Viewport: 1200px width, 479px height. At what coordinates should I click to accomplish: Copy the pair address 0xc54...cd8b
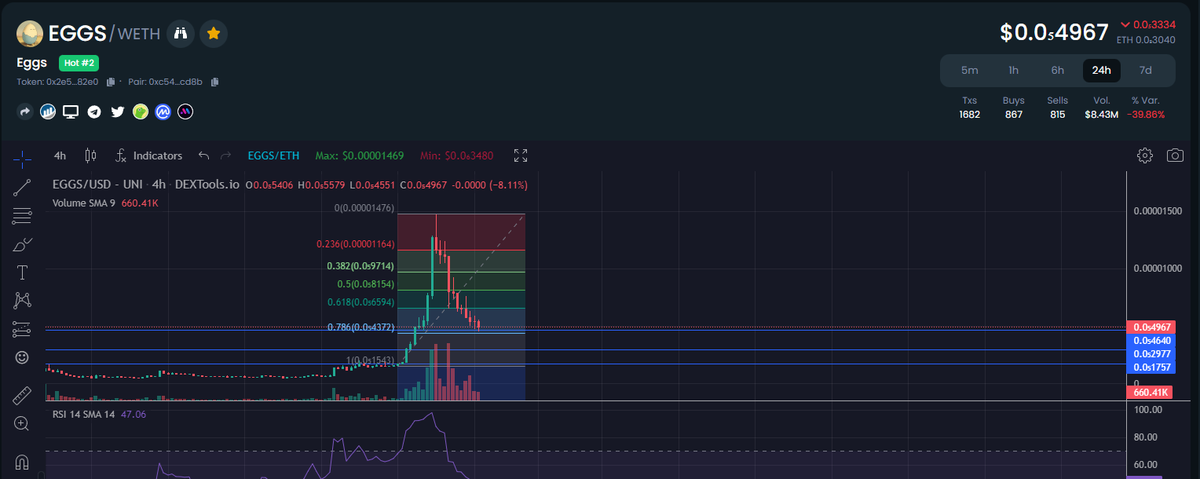tap(215, 81)
